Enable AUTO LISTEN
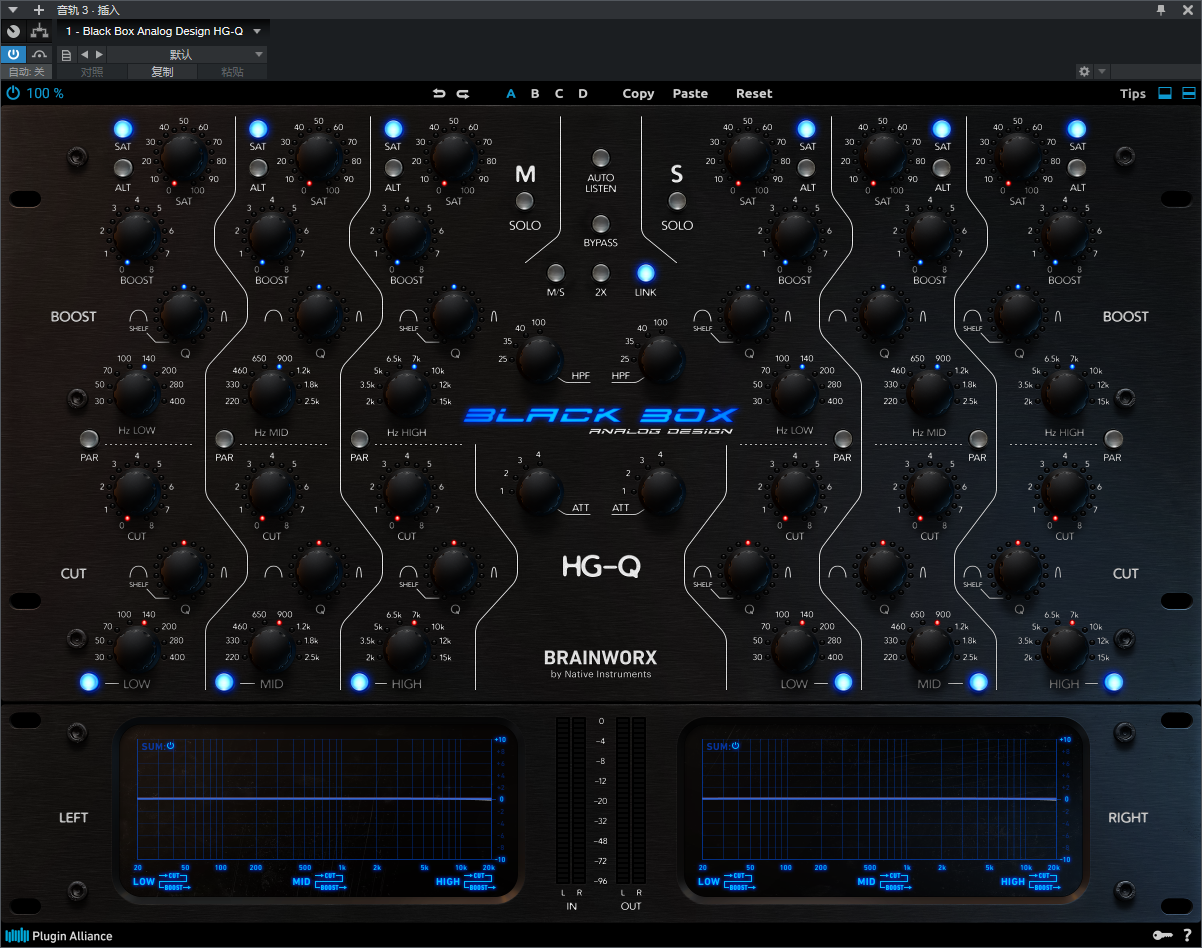 pos(601,158)
